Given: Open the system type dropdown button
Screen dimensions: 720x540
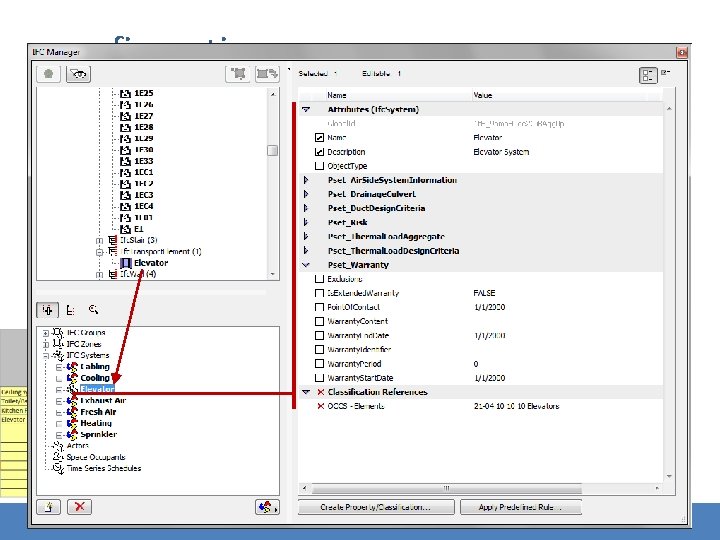Looking at the screenshot, I should pos(267,507).
